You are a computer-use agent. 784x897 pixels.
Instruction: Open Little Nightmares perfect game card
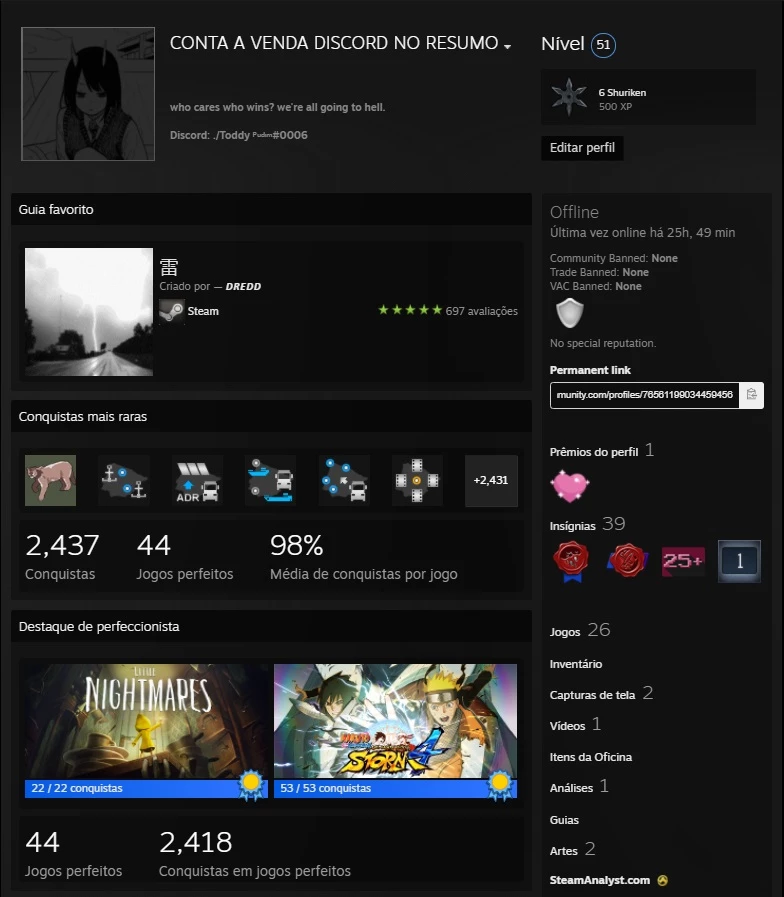pos(146,731)
